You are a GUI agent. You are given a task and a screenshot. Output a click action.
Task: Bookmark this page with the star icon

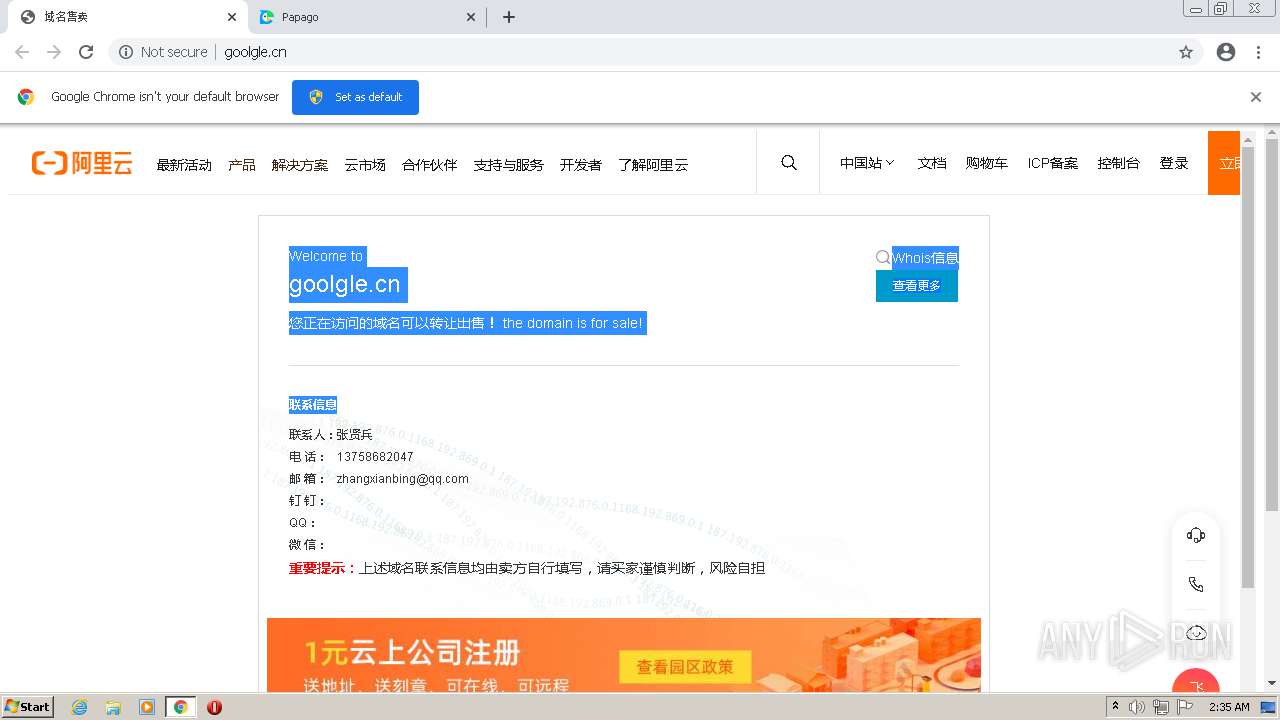pos(1186,52)
